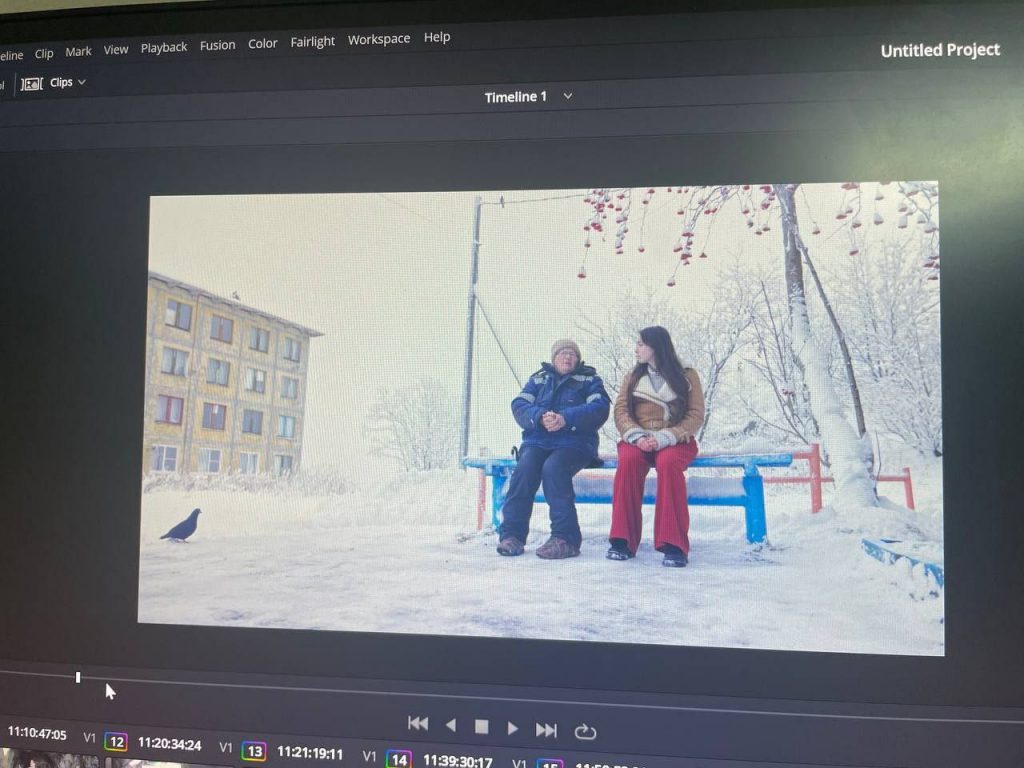The width and height of the screenshot is (1024, 768).
Task: Click the Clips filmstrip icon
Action: (32, 83)
